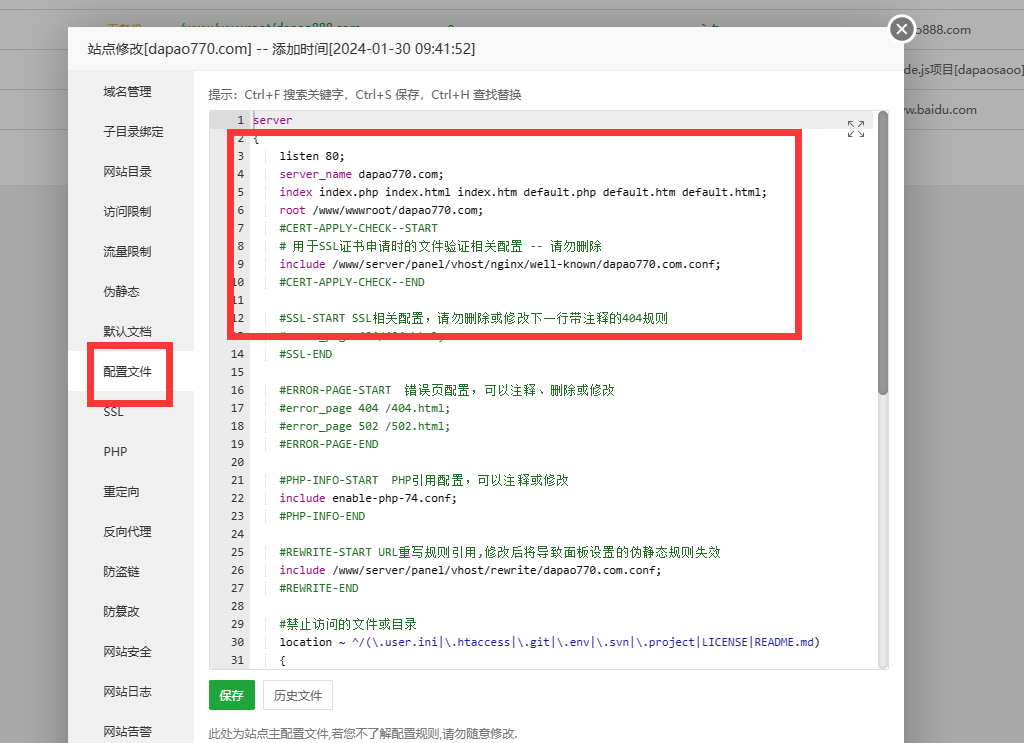Click the editor vertical scrollbar
Image resolution: width=1024 pixels, height=743 pixels.
click(883, 253)
